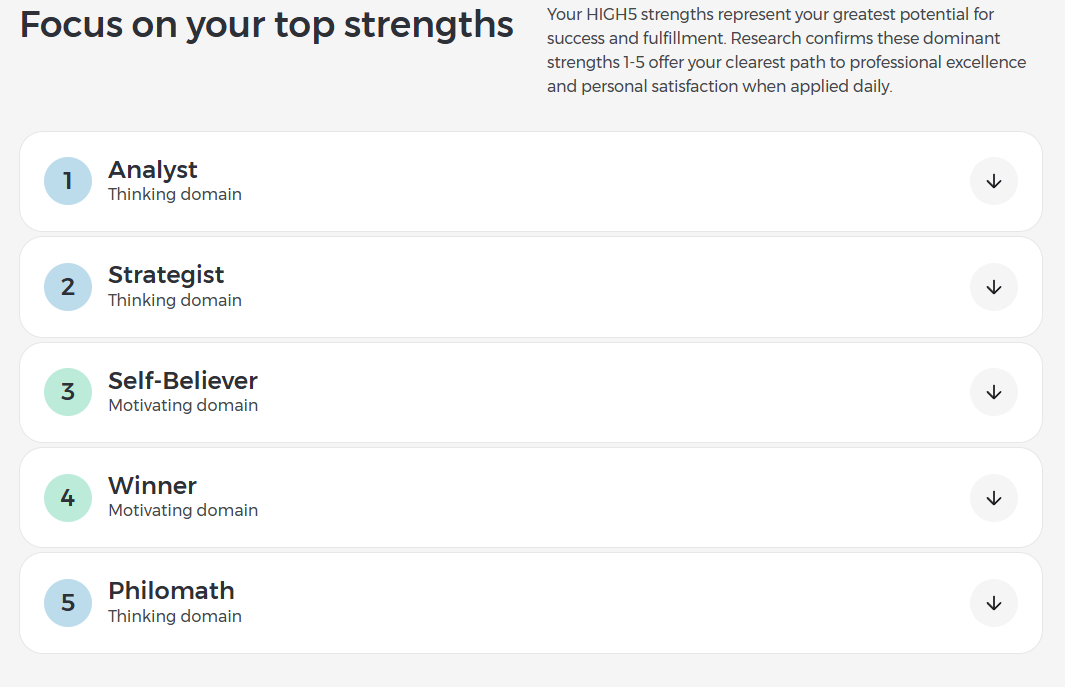Open the Winner strength entry
The width and height of the screenshot is (1065, 687).
coord(152,486)
